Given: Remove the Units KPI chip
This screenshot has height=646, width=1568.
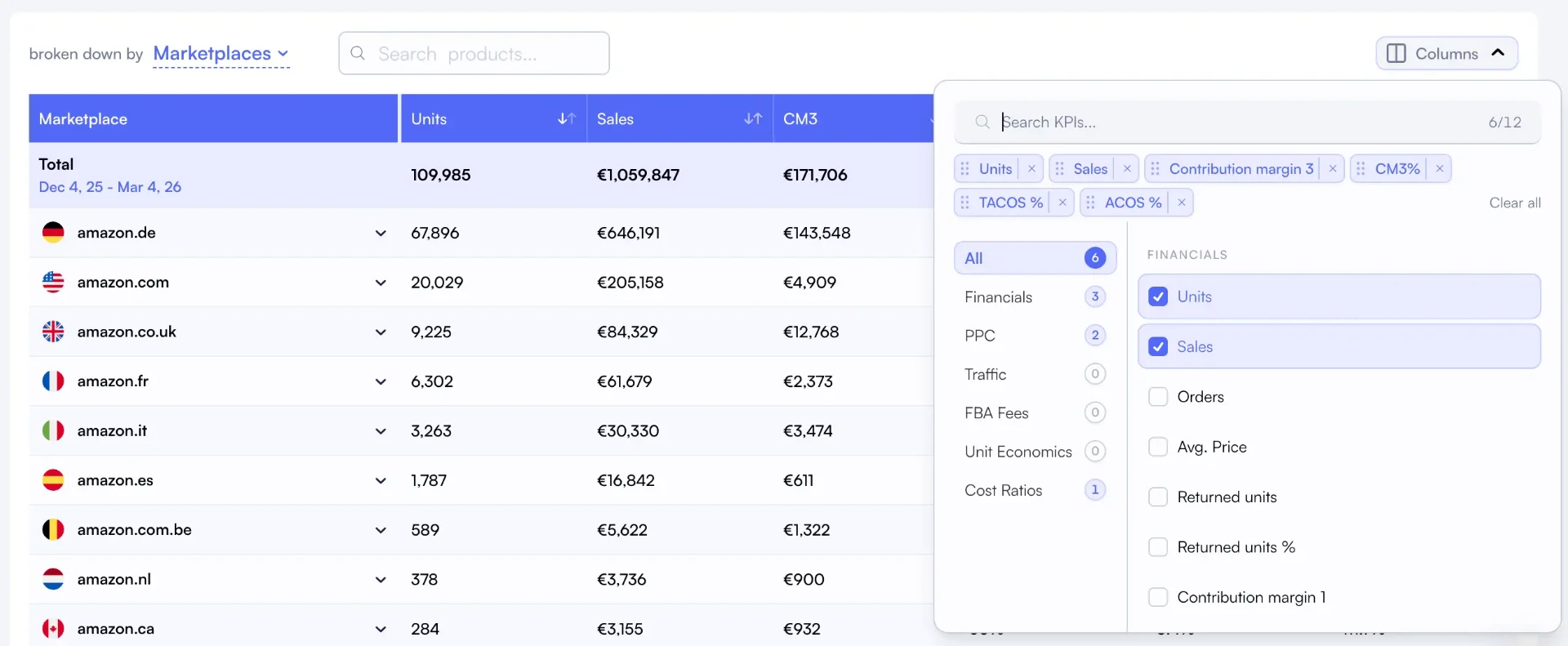Looking at the screenshot, I should (x=1031, y=169).
